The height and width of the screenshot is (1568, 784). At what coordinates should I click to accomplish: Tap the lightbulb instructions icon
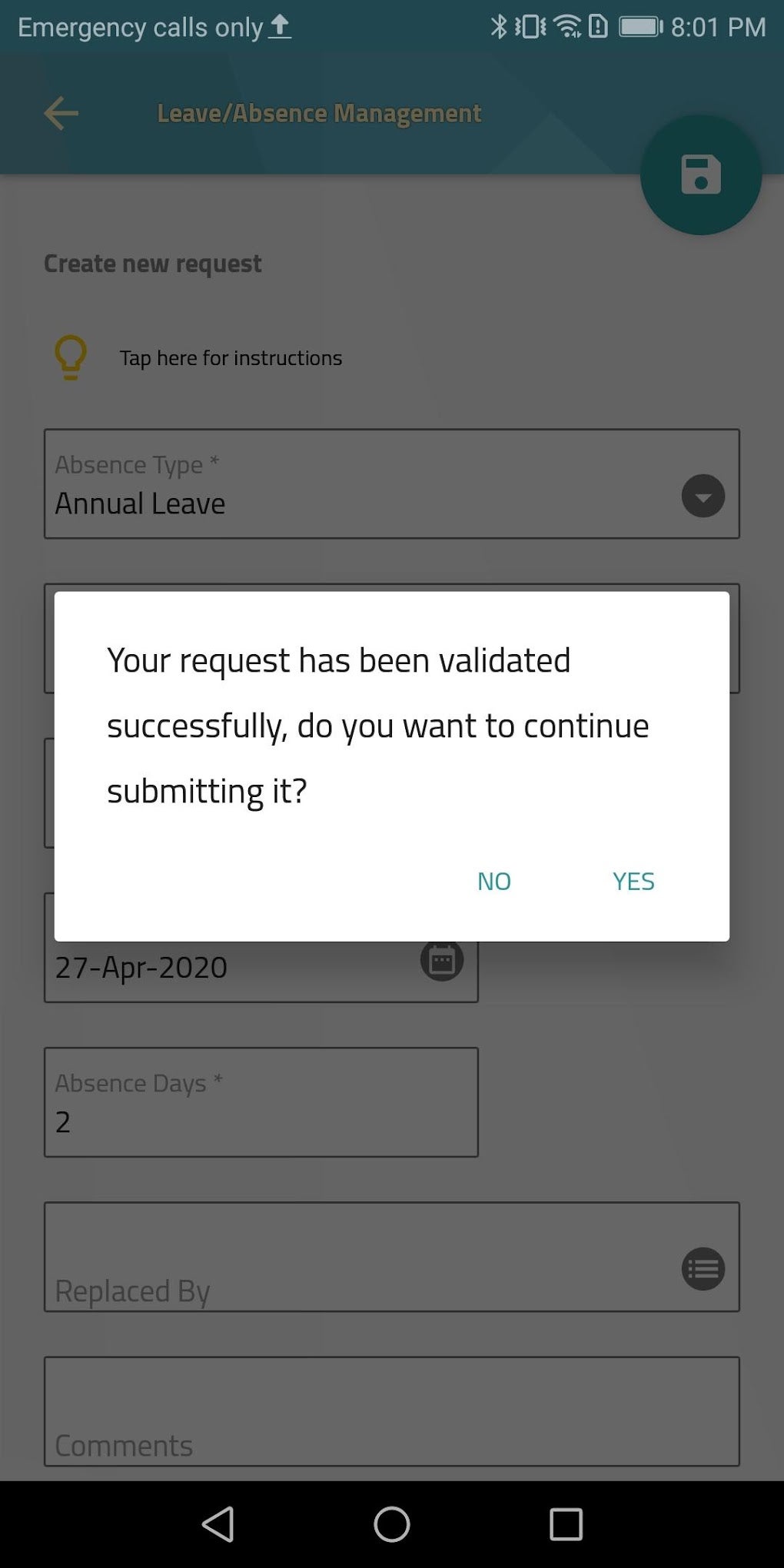click(71, 357)
